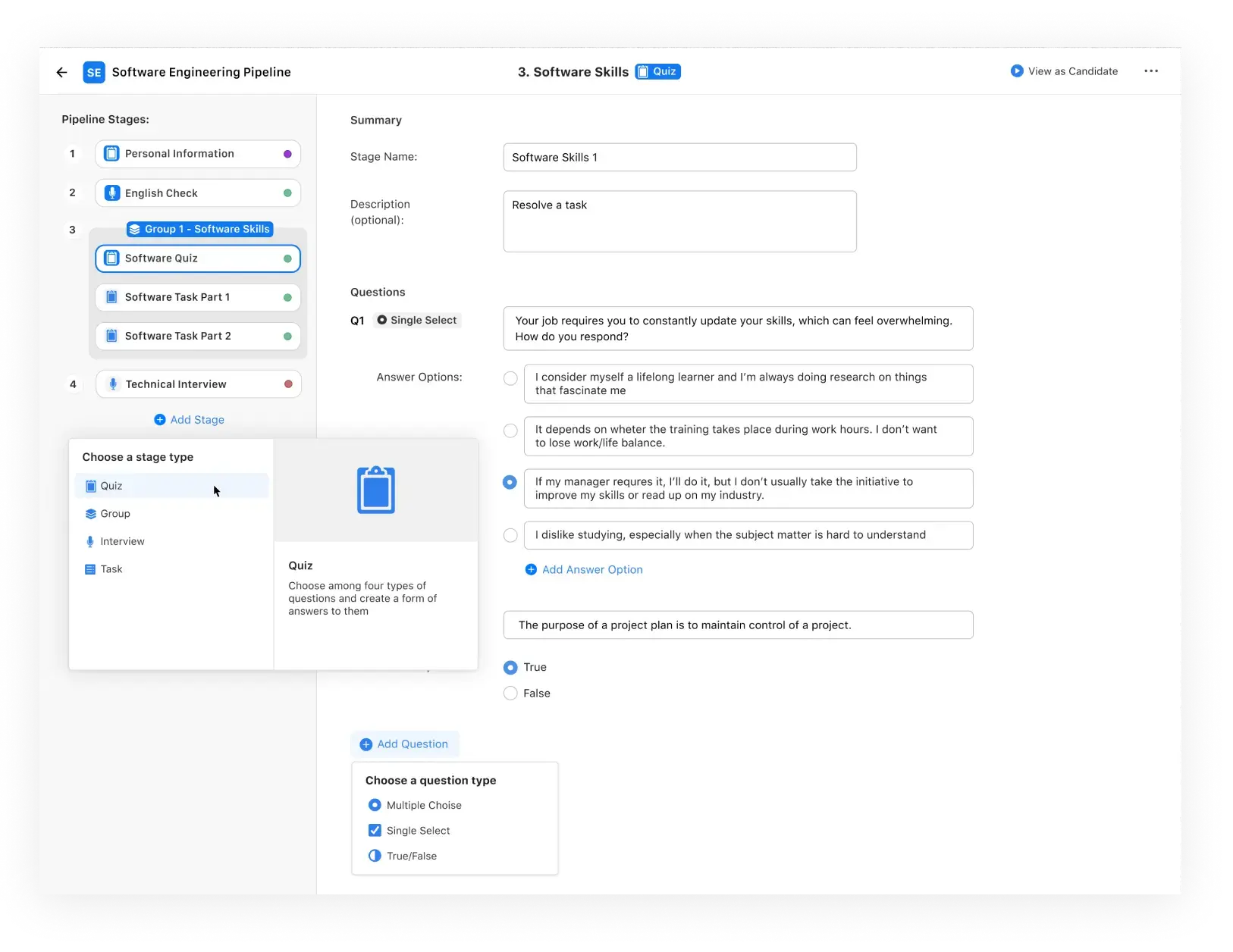Click the large Quiz clipboard preview image
The image size is (1233, 952).
click(376, 490)
